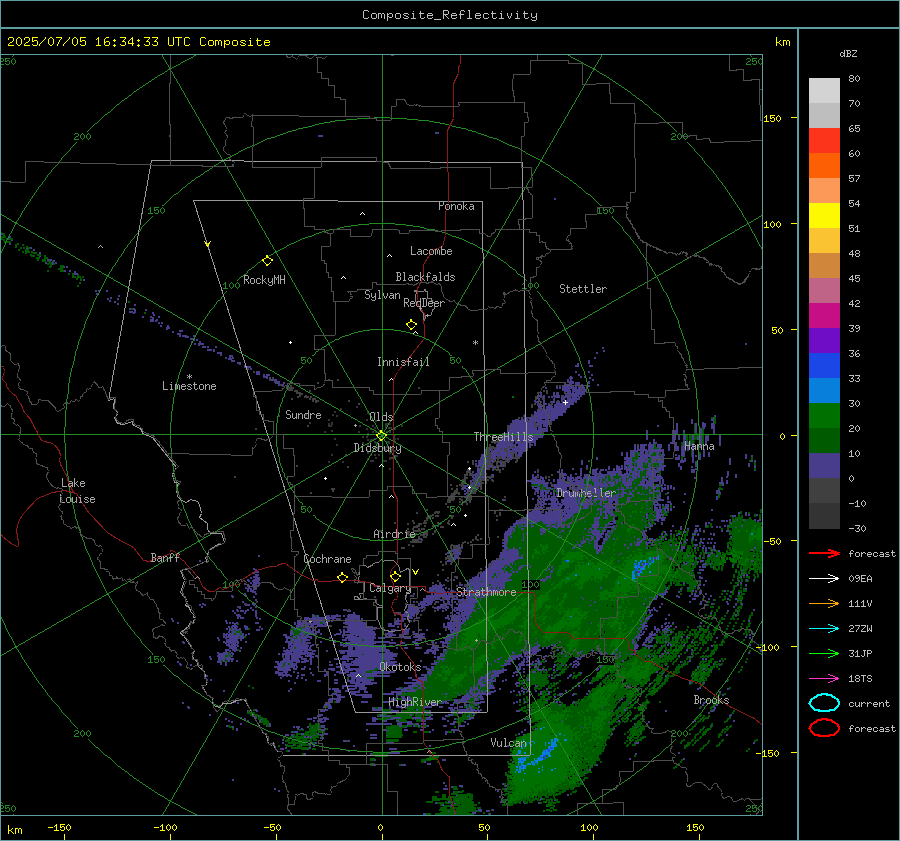Select the purple 39 dBZ color swatch
Image resolution: width=900 pixels, height=841 pixels.
tap(824, 340)
